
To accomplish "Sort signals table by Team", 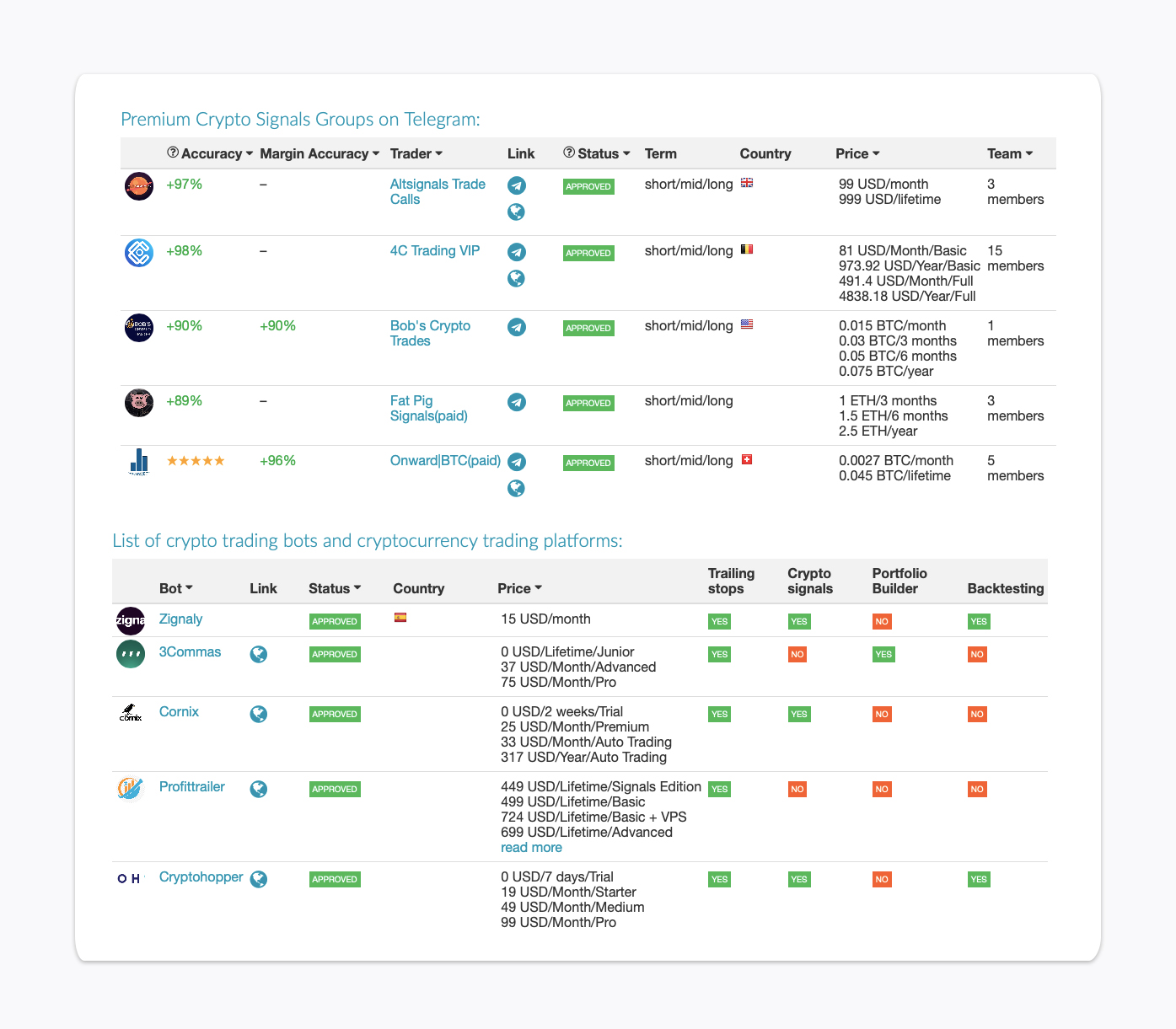I will click(x=1010, y=153).
